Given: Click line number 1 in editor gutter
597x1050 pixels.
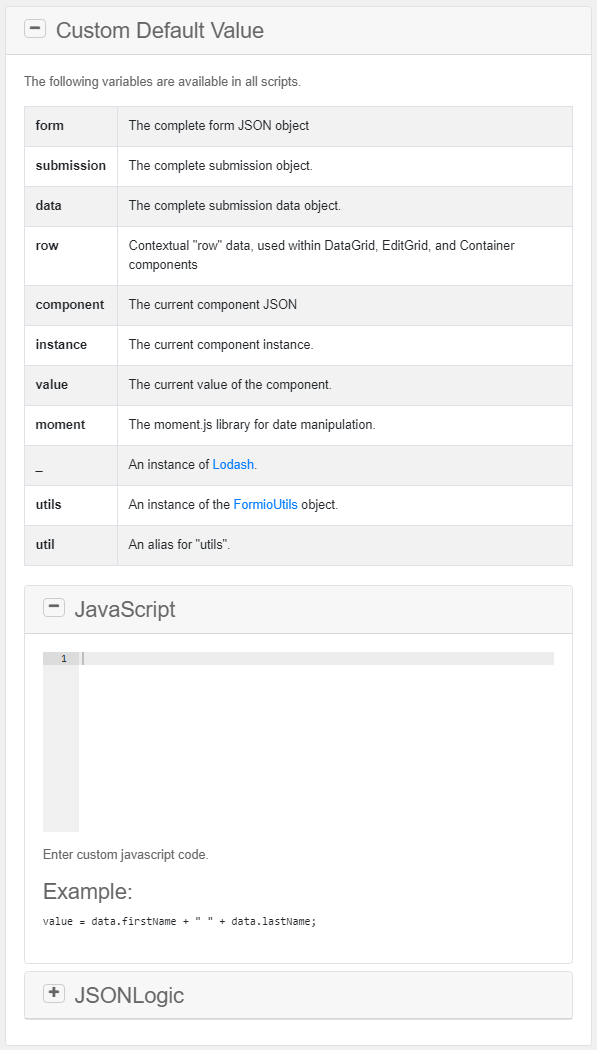Looking at the screenshot, I should point(64,659).
